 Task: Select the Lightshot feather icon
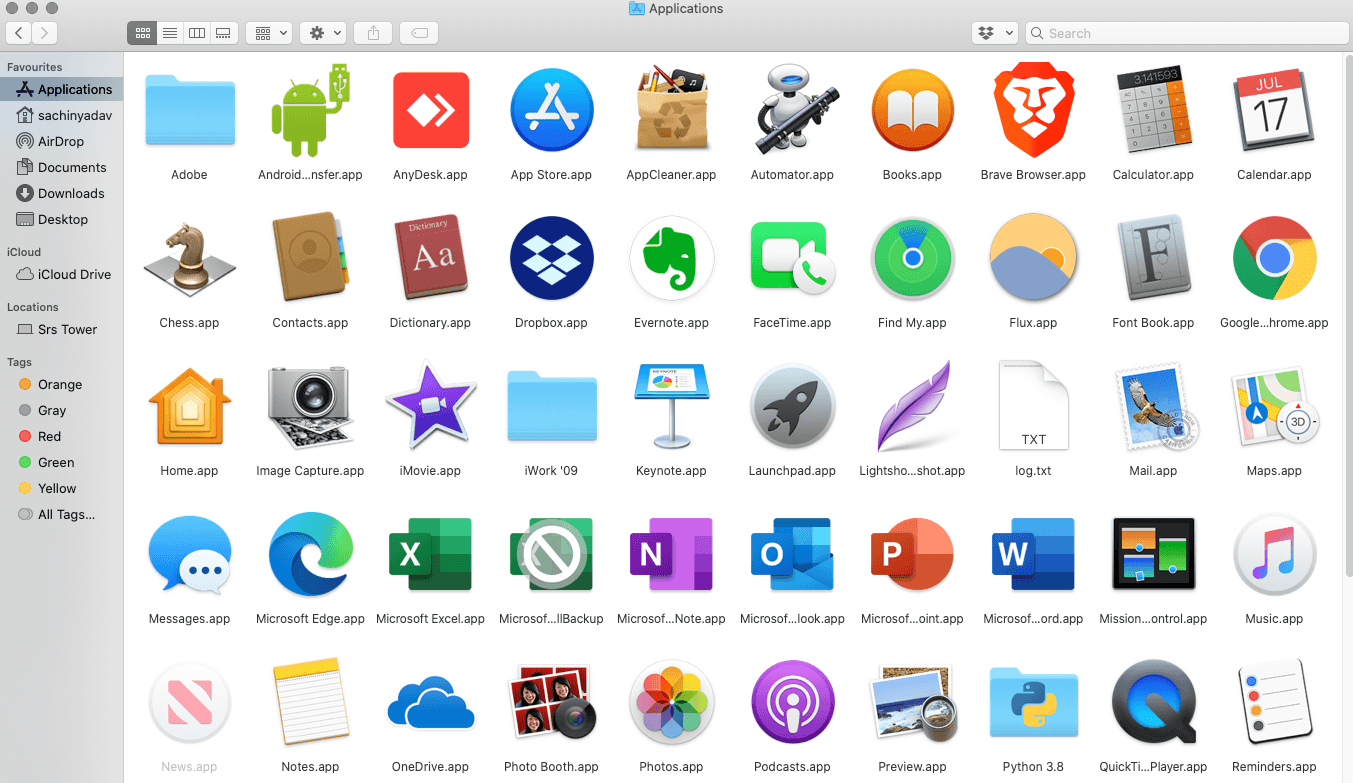click(x=913, y=406)
